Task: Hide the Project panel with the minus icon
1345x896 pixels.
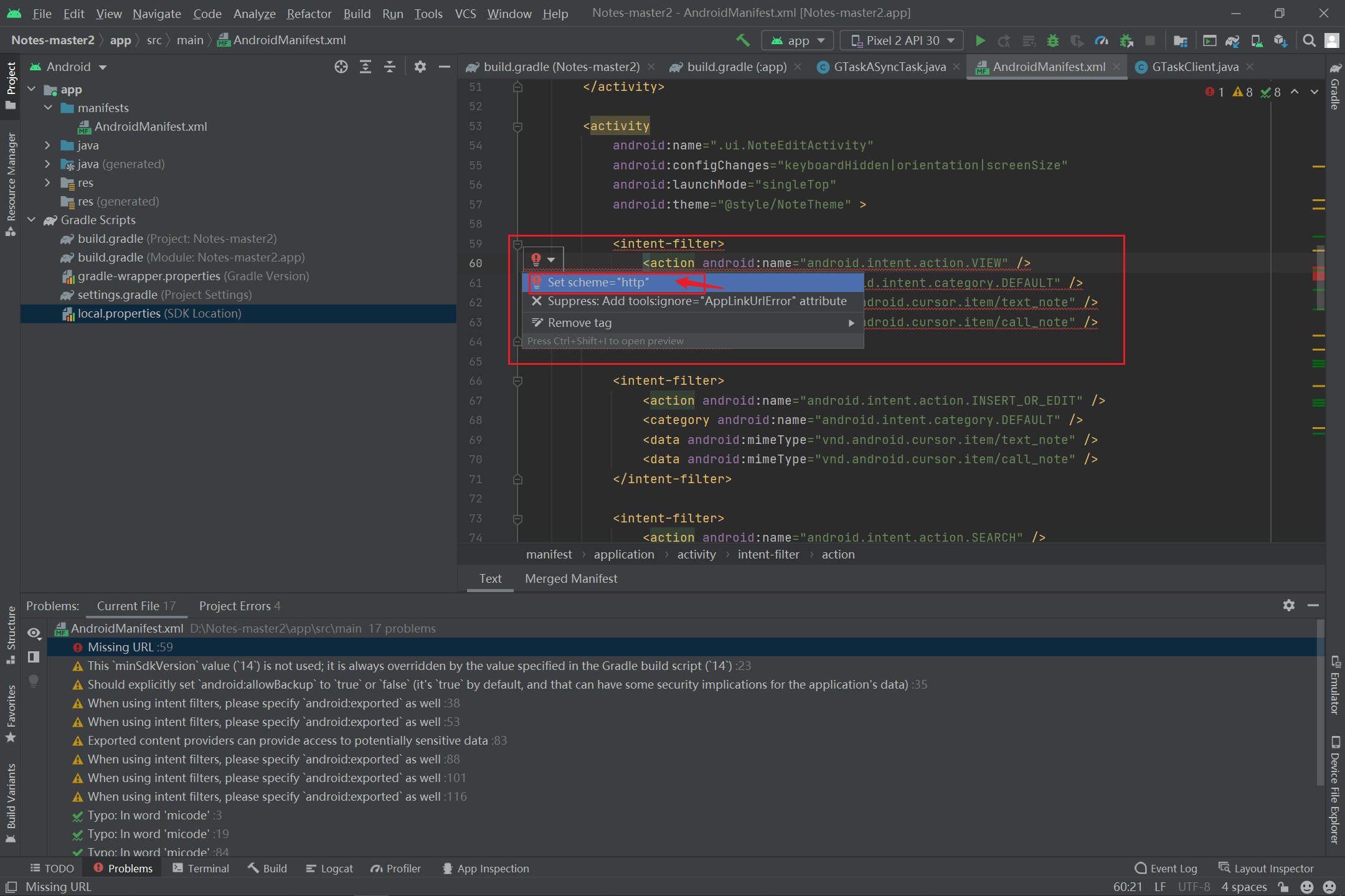Action: pyautogui.click(x=445, y=67)
